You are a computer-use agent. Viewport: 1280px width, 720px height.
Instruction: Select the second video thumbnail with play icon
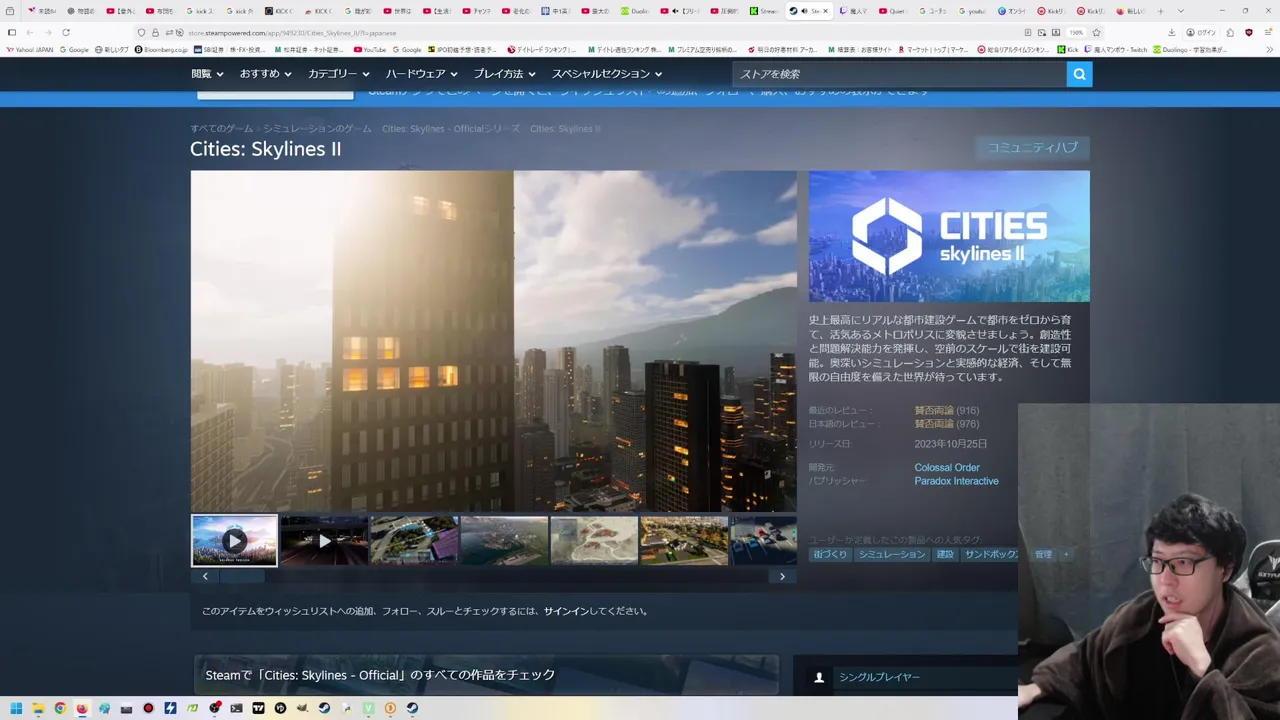[324, 541]
